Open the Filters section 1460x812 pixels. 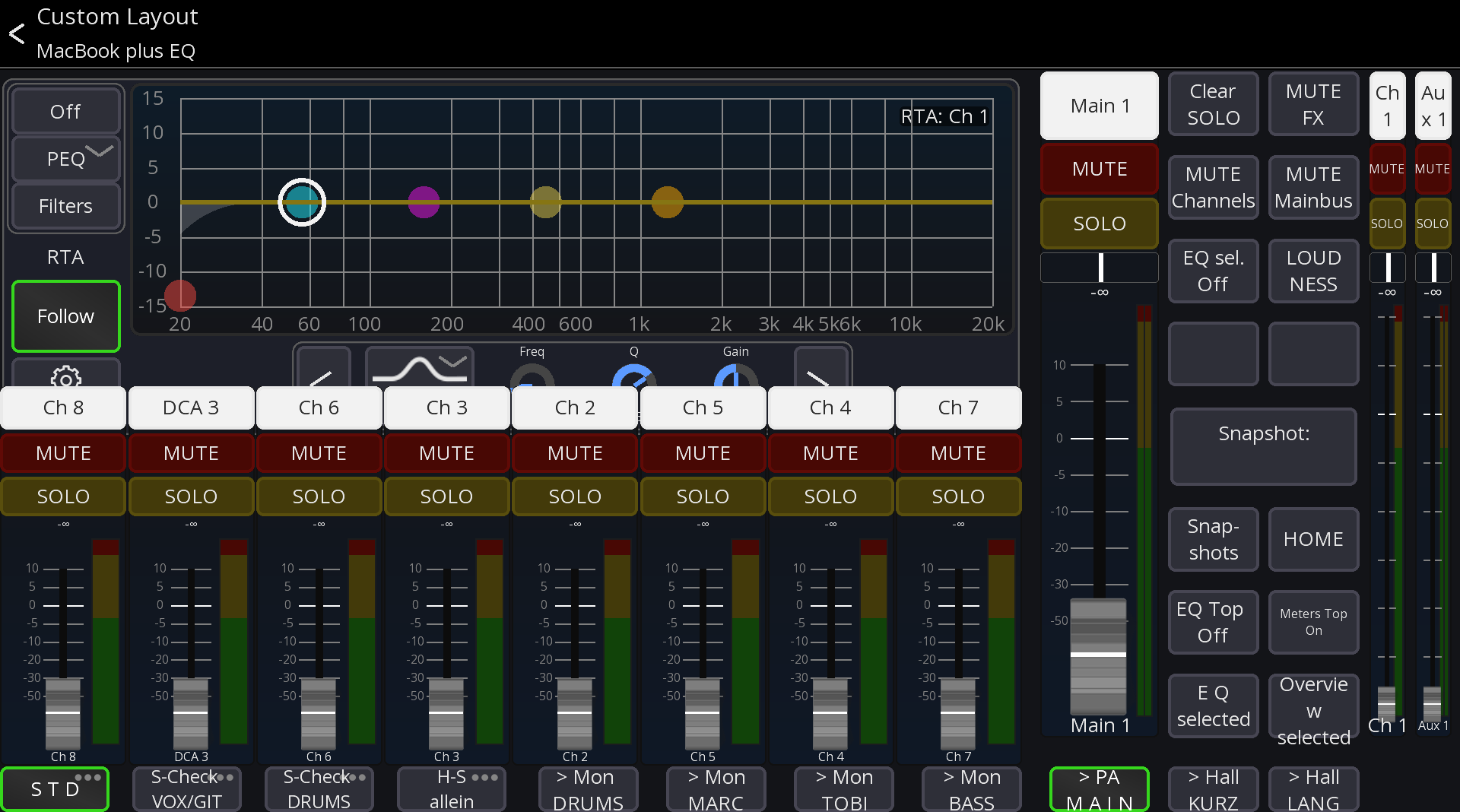pos(65,206)
